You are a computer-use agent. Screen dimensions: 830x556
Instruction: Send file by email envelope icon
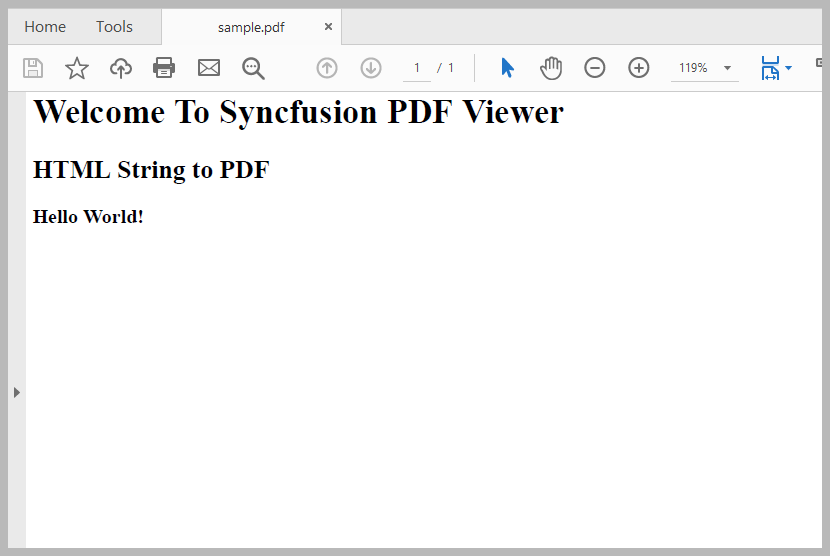209,68
